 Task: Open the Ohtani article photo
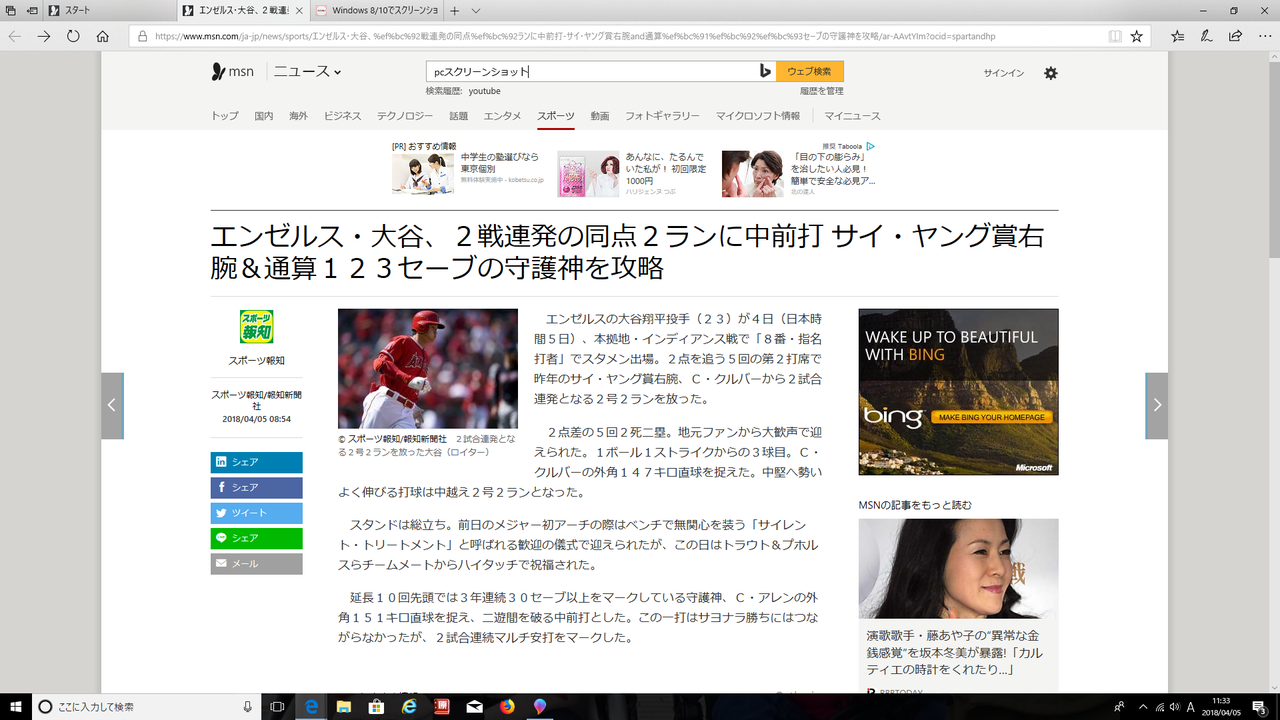[x=428, y=369]
